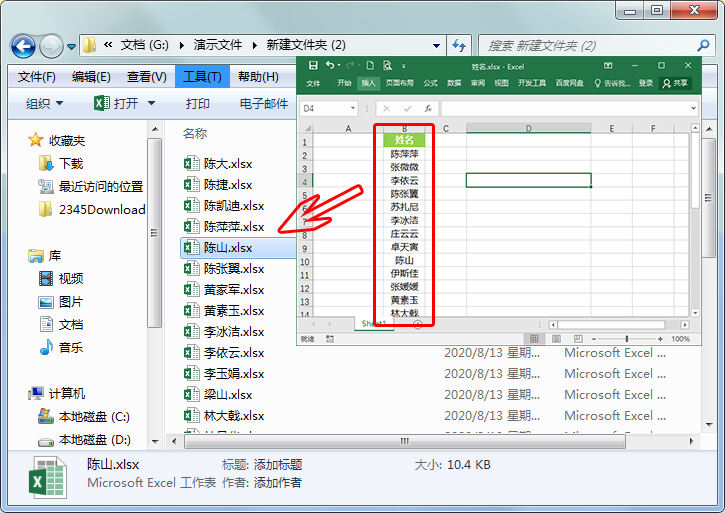Open the address bar history dropdown
The width and height of the screenshot is (725, 513).
coord(436,46)
